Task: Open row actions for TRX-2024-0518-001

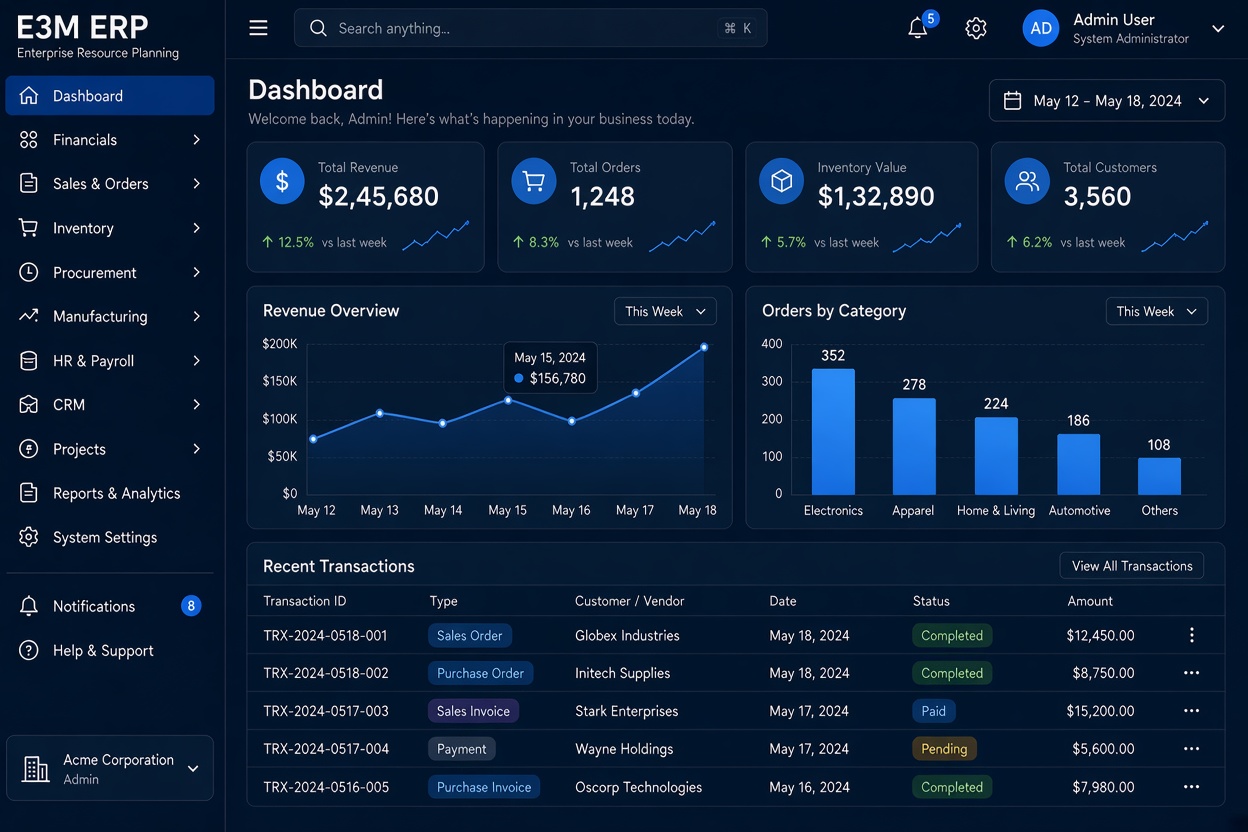Action: pyautogui.click(x=1191, y=635)
